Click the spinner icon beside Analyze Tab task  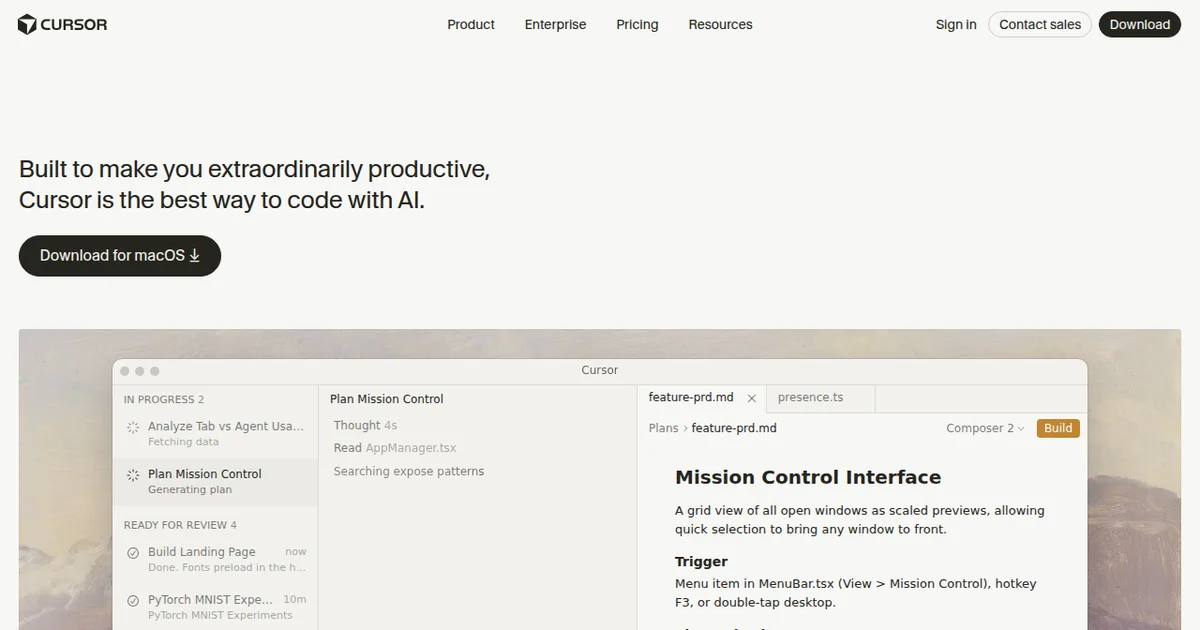tap(133, 428)
